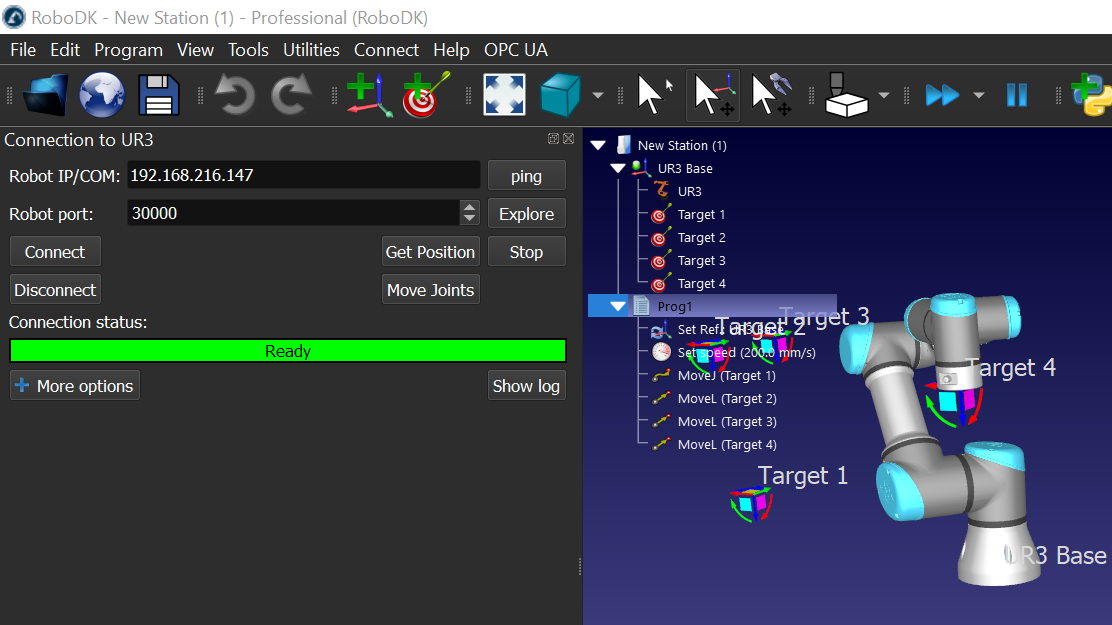Select MoveL (Target 3) instruction

click(x=727, y=421)
